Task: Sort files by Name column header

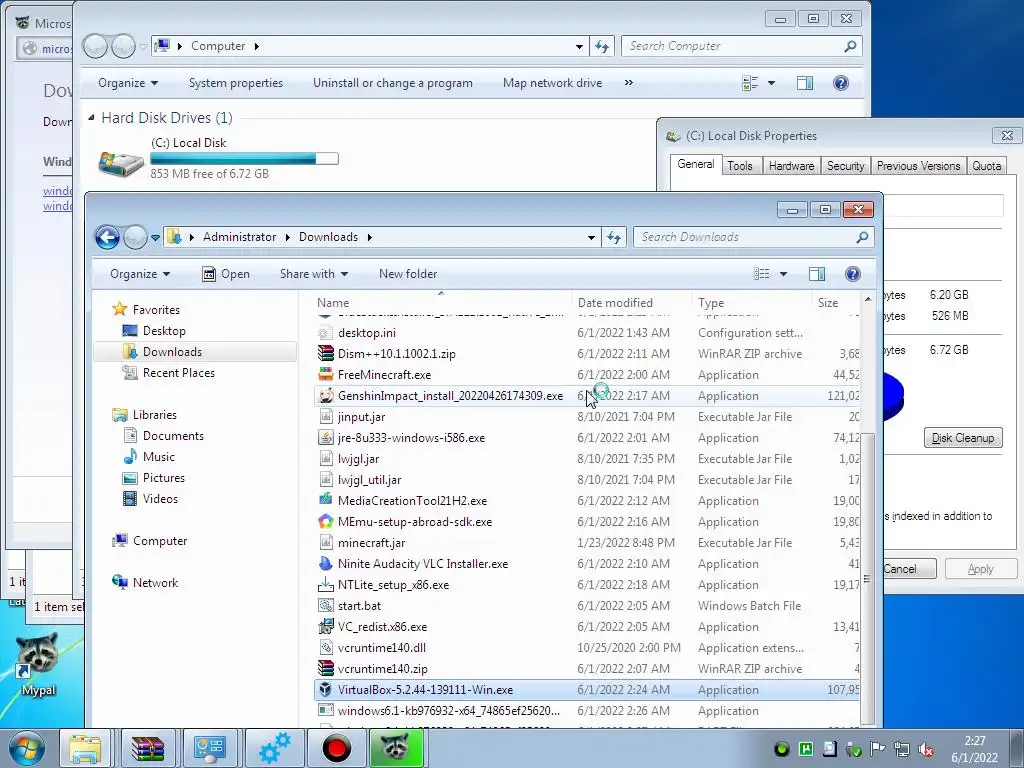Action: [441, 302]
